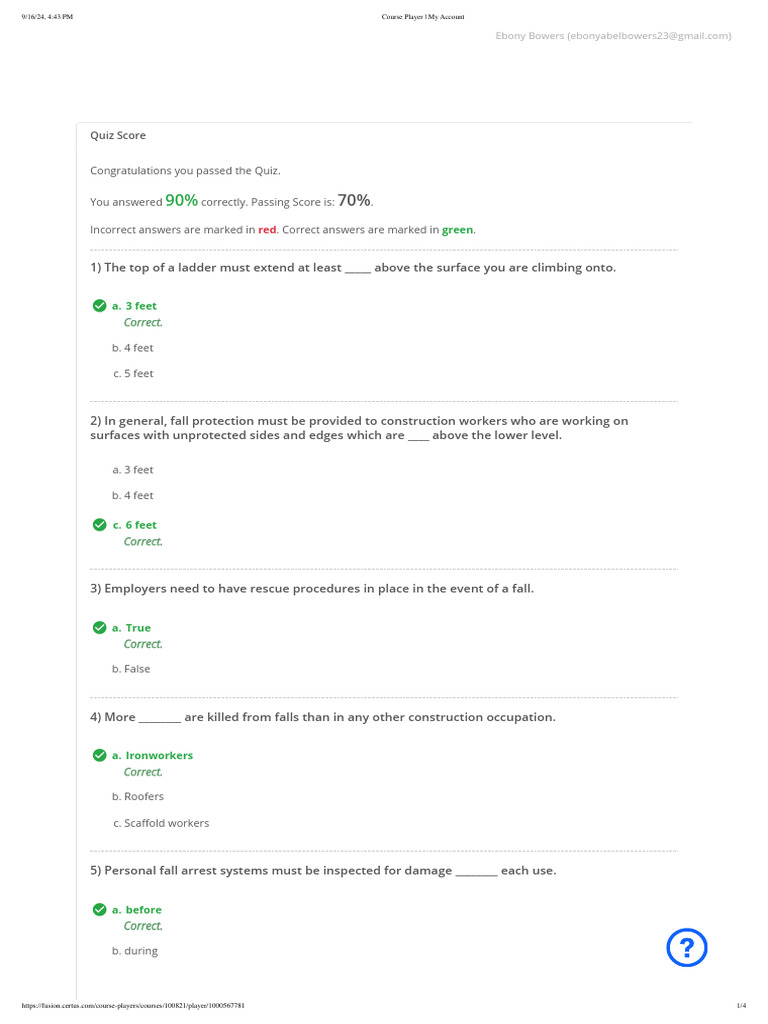The height and width of the screenshot is (1024, 768).
Task: Click green checkmark beside 'True' answer
Action: pyautogui.click(x=99, y=627)
